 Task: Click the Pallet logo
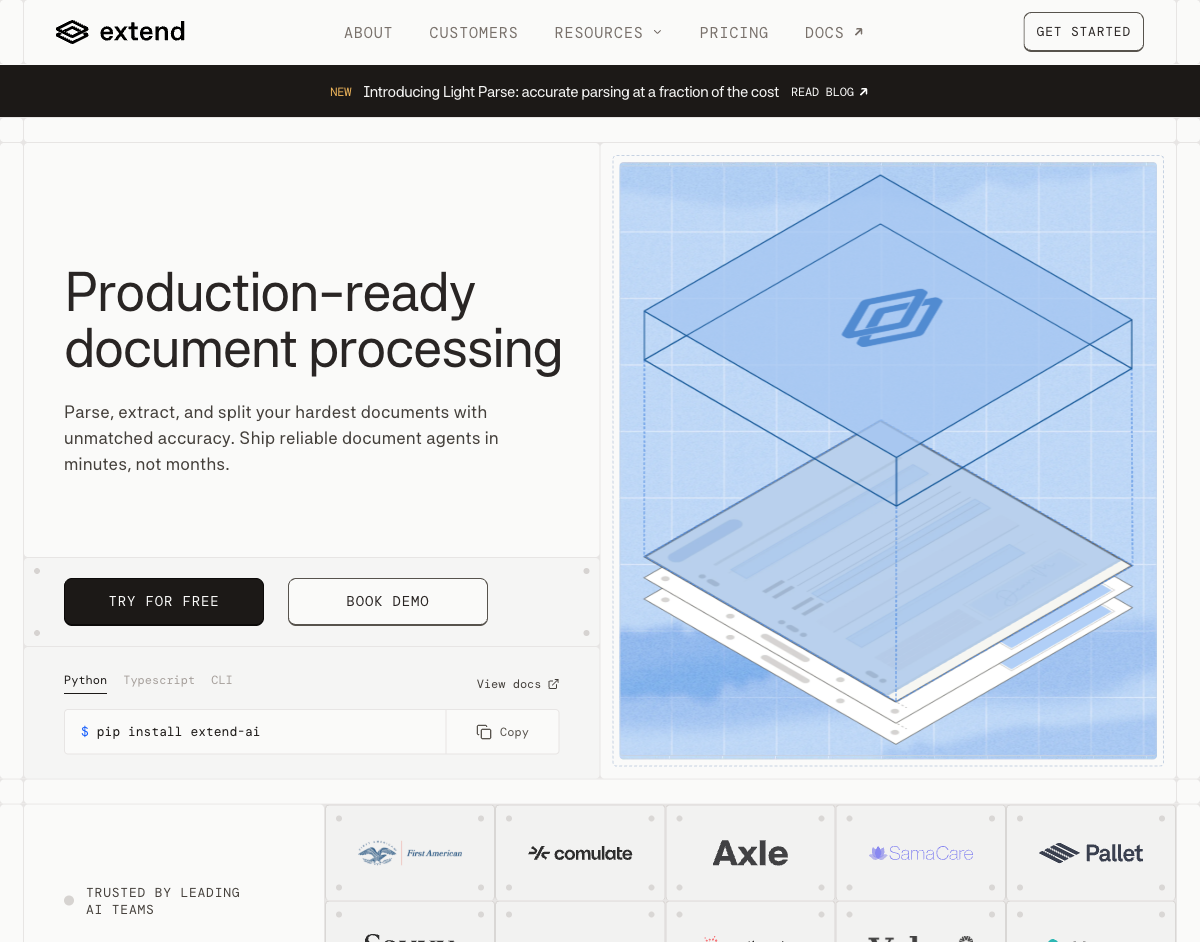pos(1091,853)
